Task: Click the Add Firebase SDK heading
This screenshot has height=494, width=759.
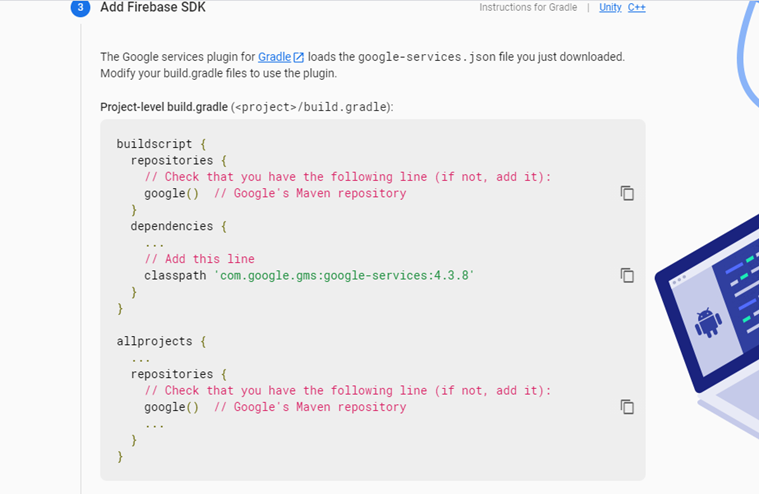Action: click(x=153, y=7)
